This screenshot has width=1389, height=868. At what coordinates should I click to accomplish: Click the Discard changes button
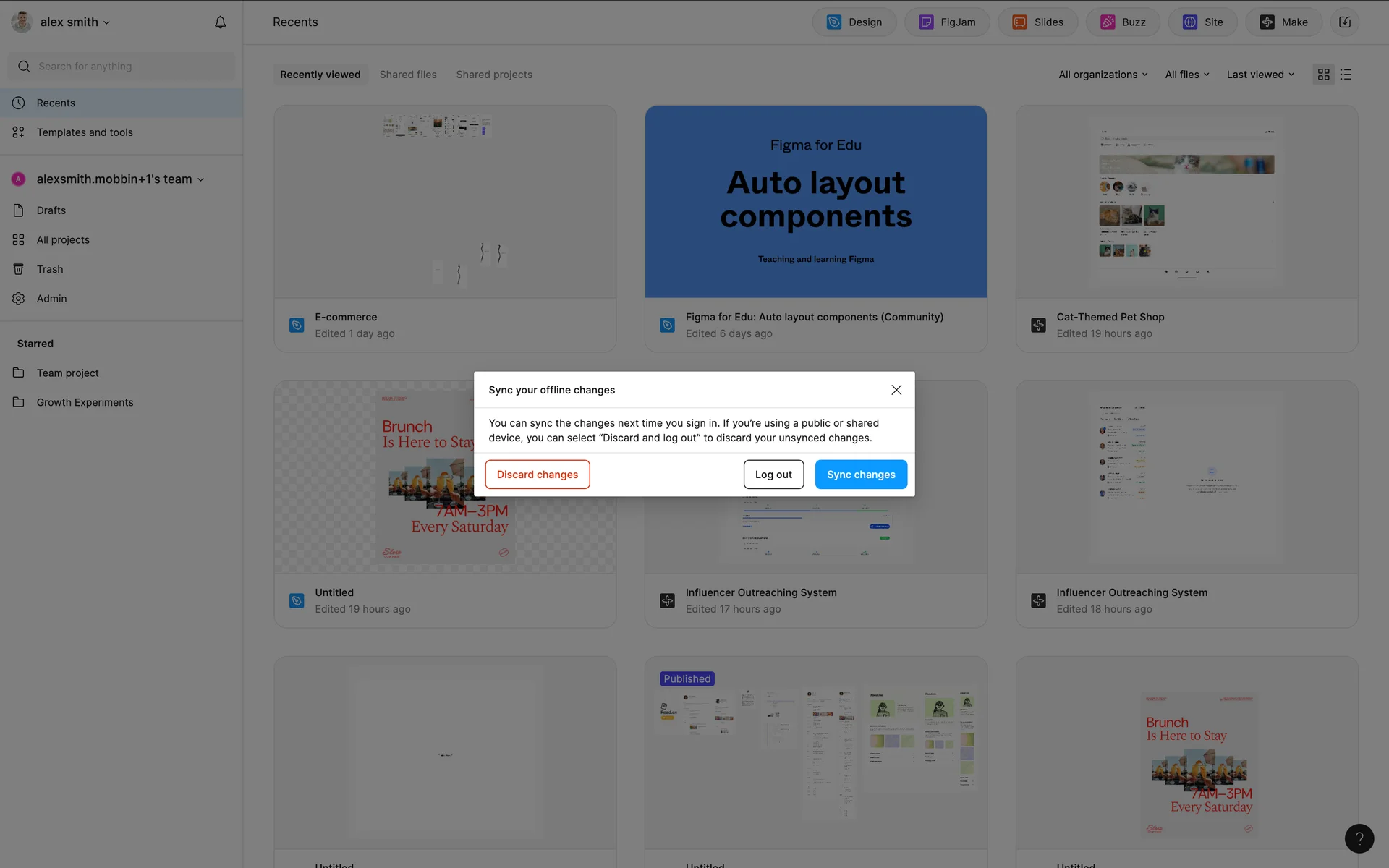(x=537, y=475)
